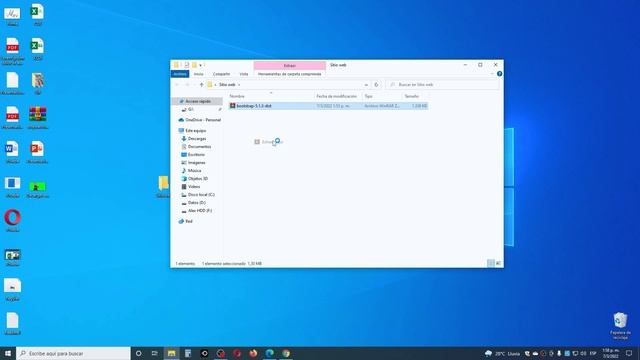Open Escritorio in navigation pane
This screenshot has width=640, height=360.
[193, 155]
